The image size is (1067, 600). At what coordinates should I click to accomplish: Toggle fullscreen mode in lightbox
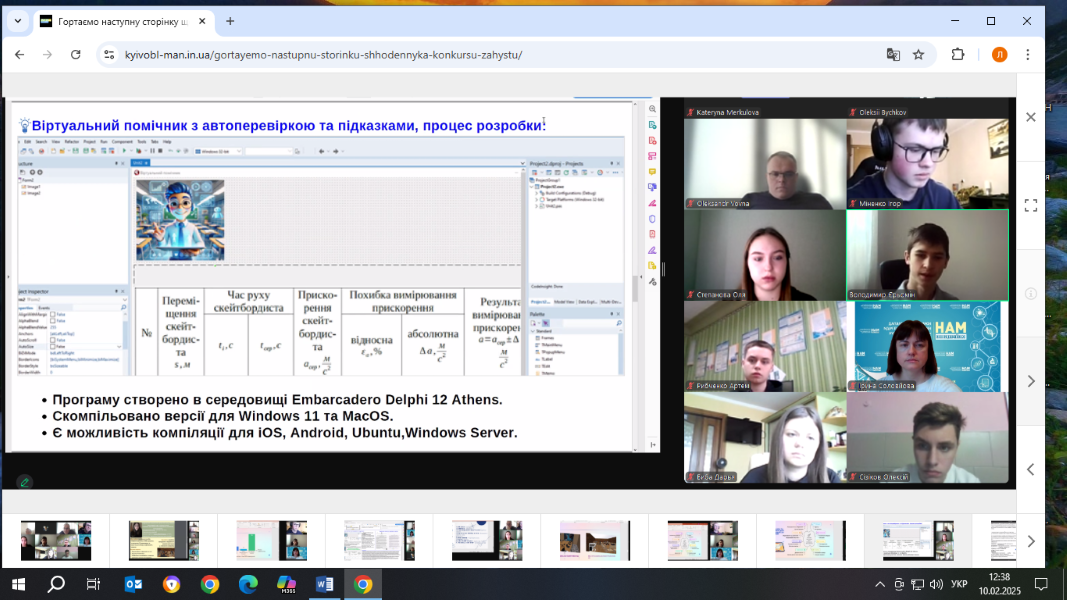pos(1031,205)
